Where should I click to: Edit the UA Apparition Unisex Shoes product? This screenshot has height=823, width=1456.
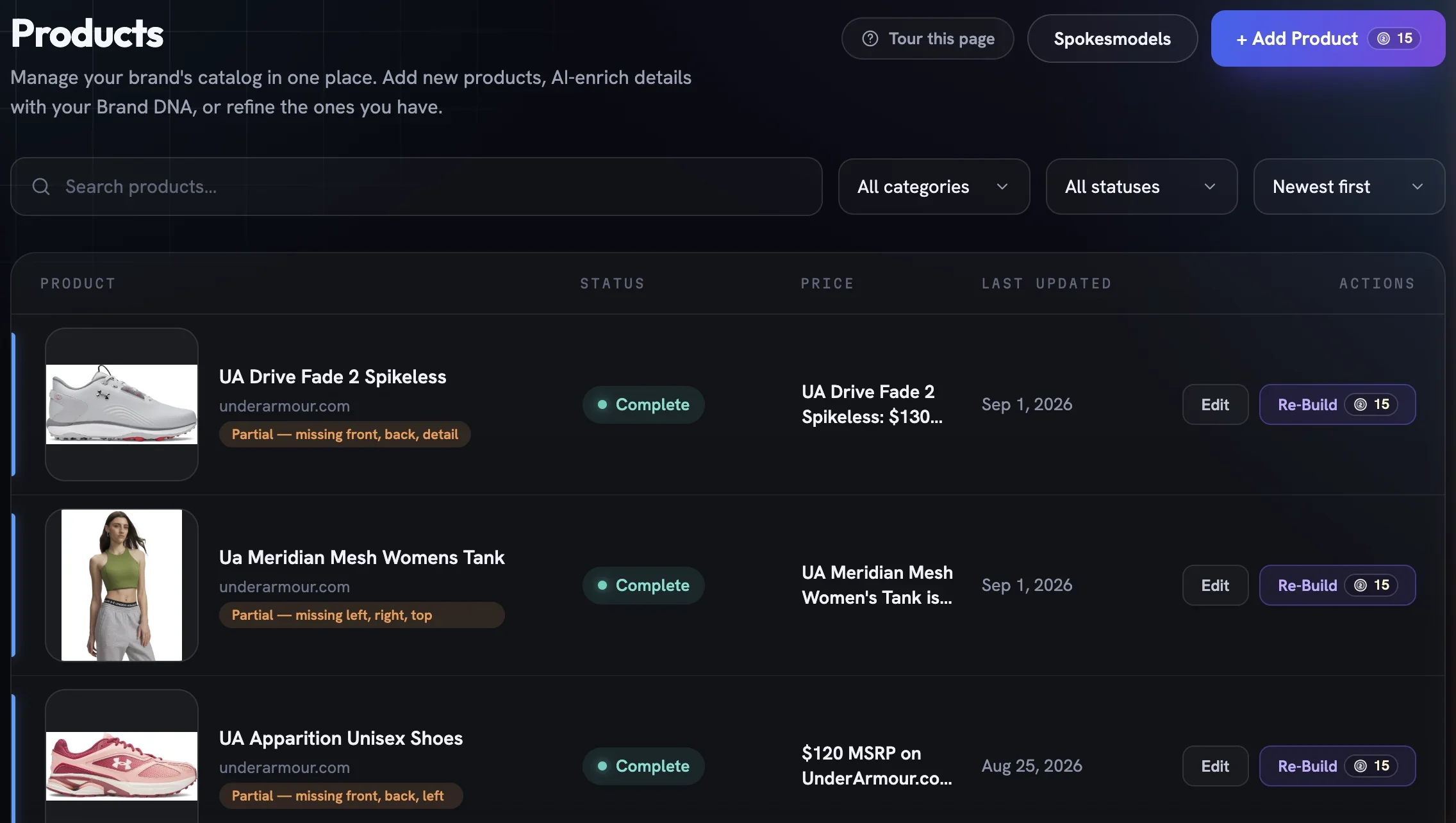click(x=1215, y=766)
